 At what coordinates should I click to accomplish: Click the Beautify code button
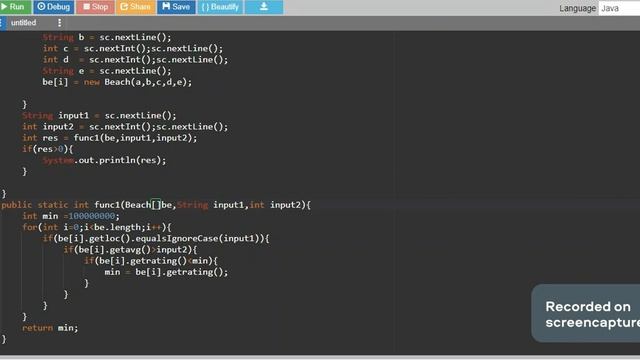(x=220, y=7)
